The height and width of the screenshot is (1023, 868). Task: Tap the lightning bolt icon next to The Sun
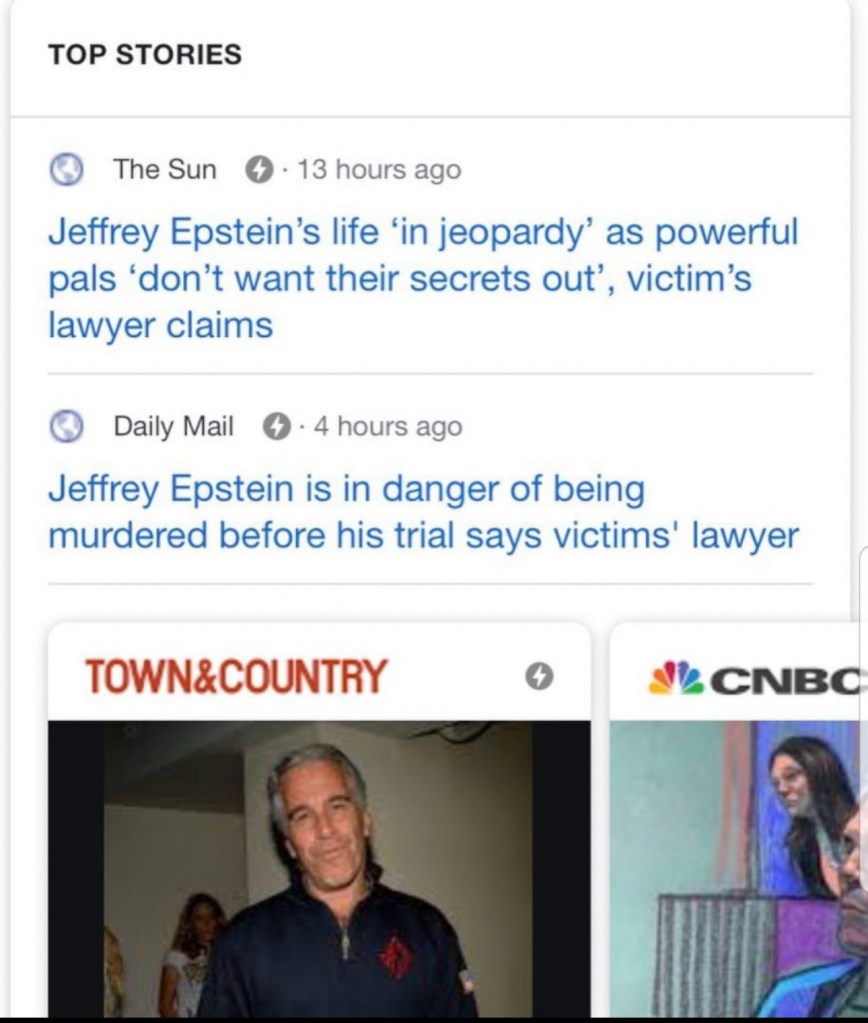[x=259, y=170]
